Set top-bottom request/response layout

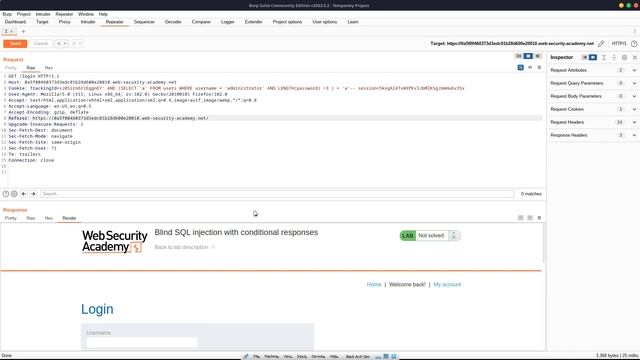pyautogui.click(x=528, y=56)
